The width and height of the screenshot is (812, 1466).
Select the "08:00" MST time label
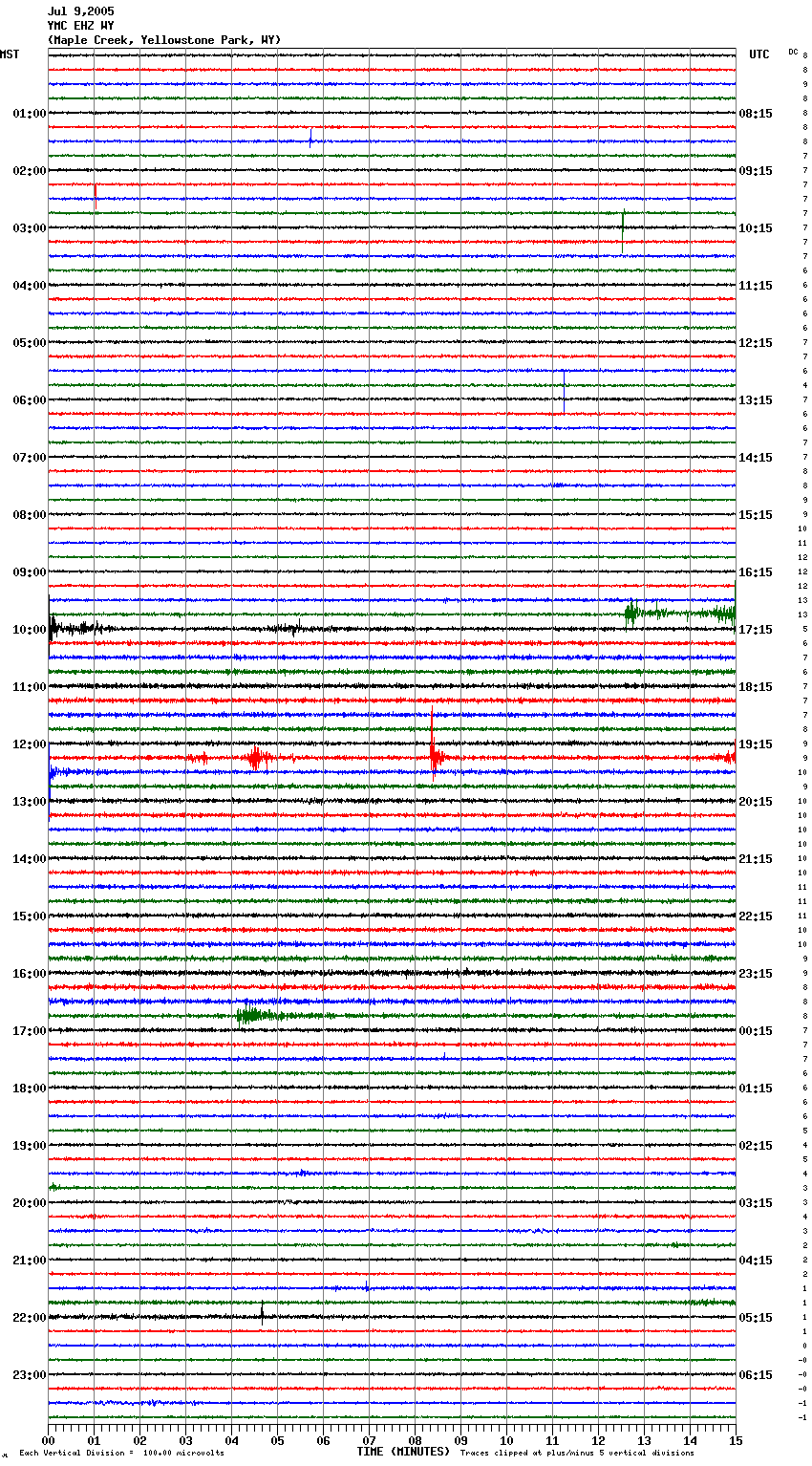pos(30,515)
